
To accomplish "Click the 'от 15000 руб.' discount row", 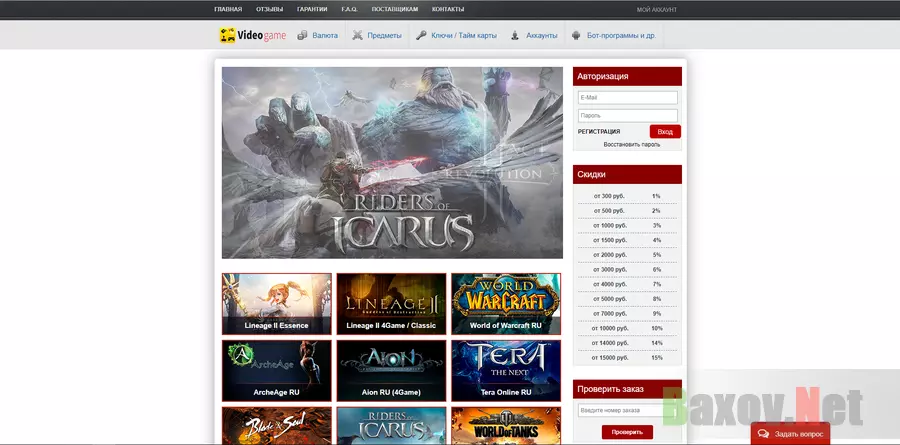I will [627, 358].
